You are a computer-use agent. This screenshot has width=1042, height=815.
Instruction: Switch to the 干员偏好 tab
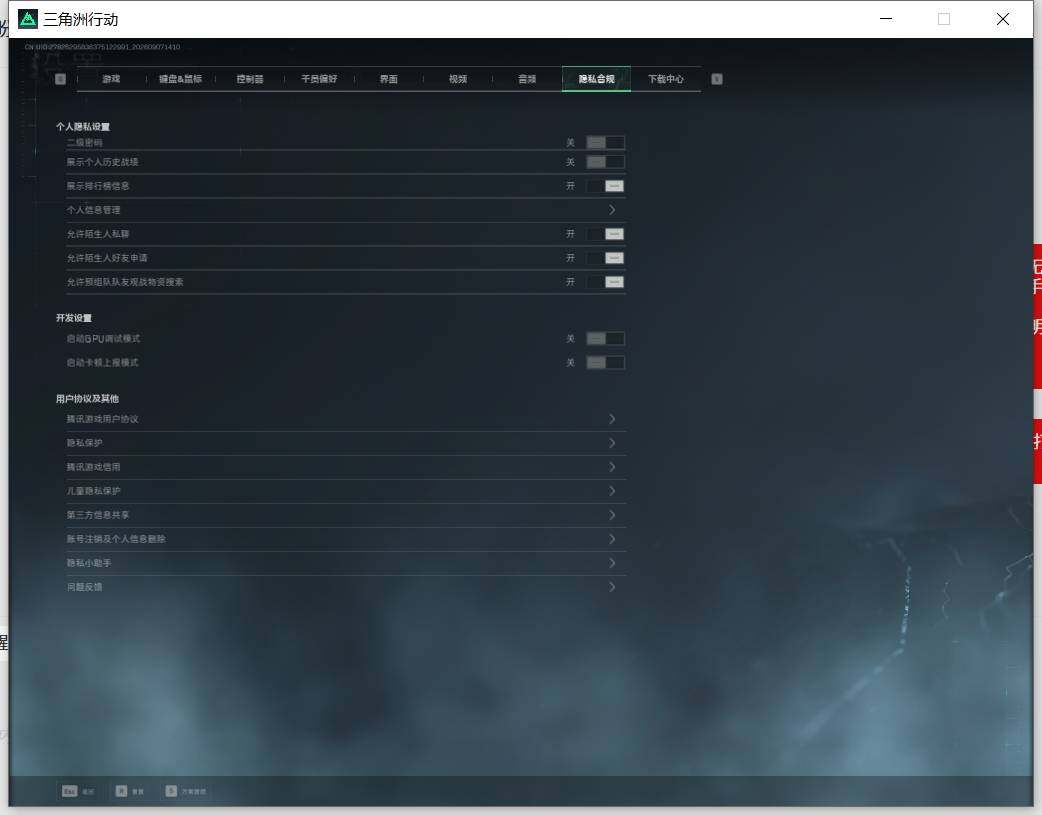point(319,79)
